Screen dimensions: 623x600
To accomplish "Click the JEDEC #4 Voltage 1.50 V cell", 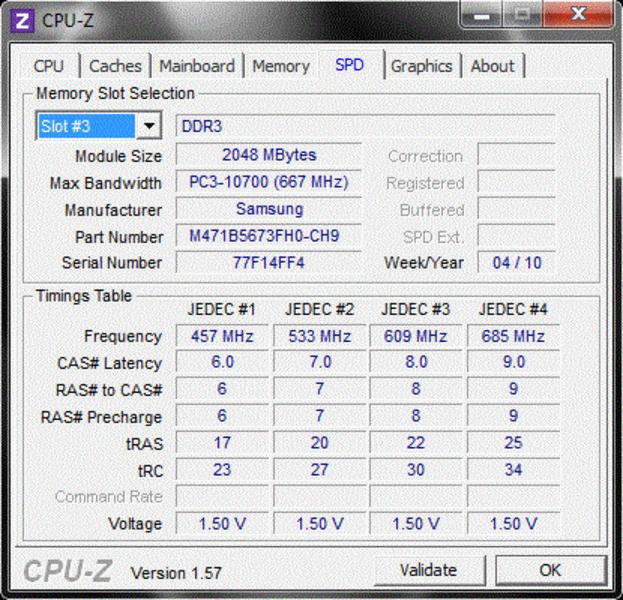I will pyautogui.click(x=513, y=524).
